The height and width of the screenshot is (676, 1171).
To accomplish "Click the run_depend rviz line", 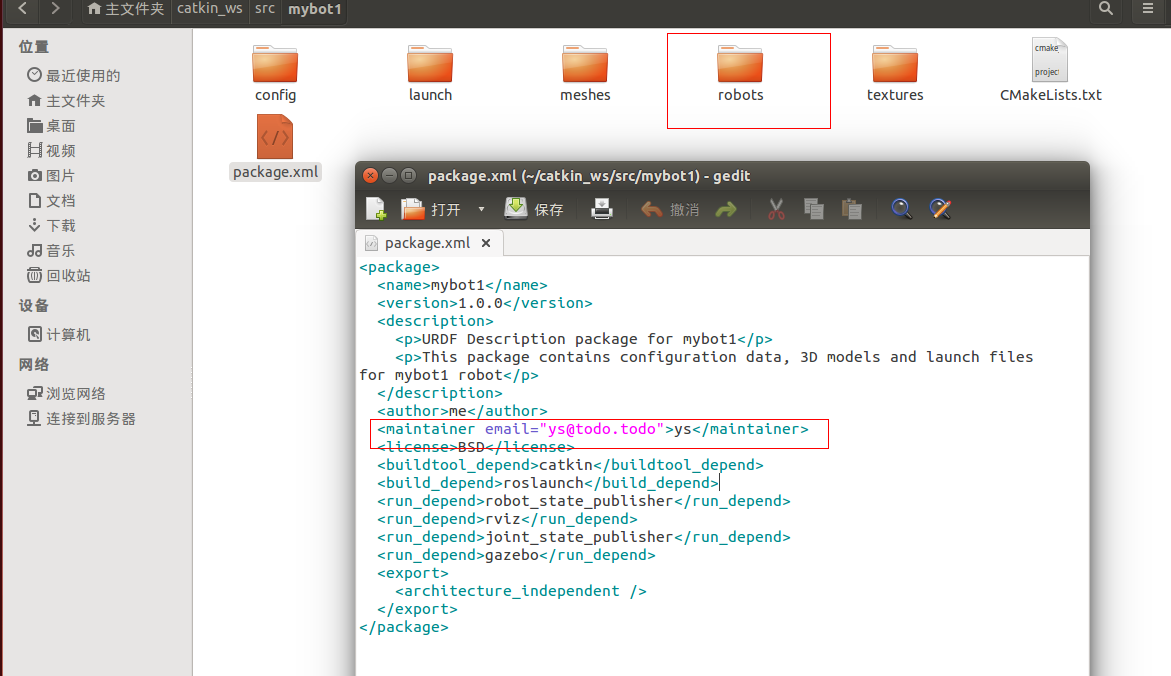I will point(508,518).
